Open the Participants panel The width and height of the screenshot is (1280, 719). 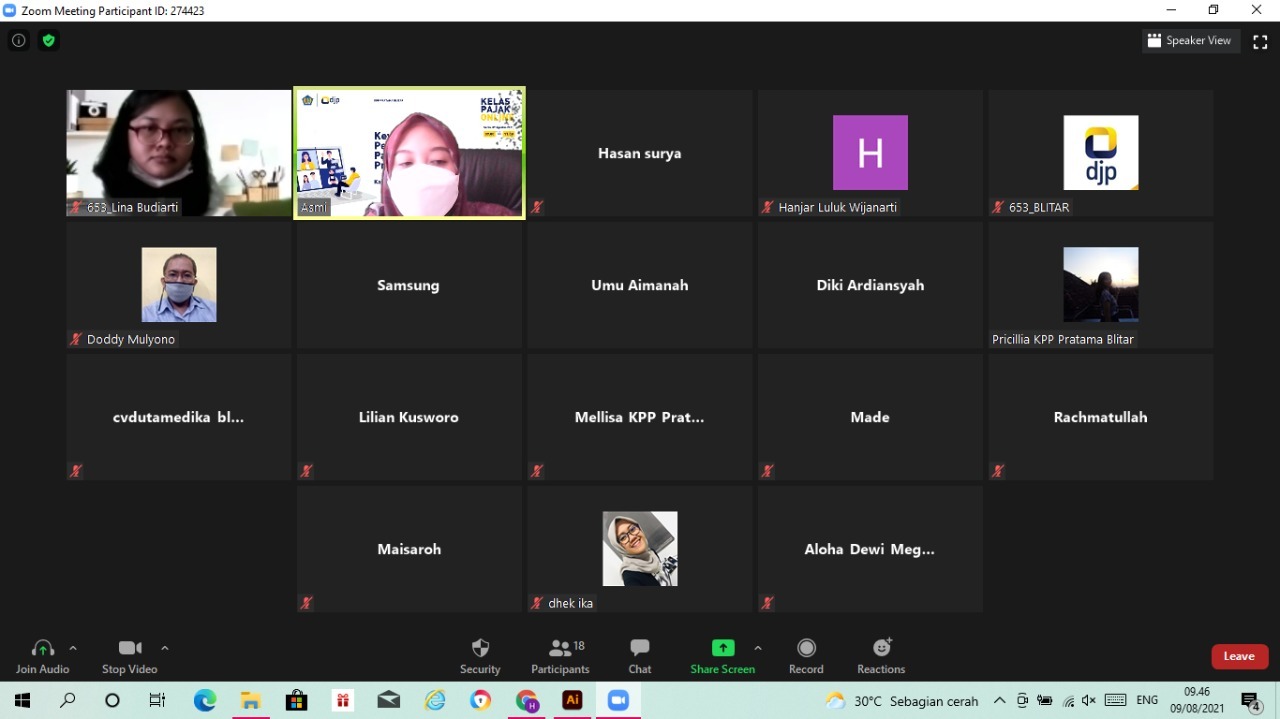tap(560, 655)
